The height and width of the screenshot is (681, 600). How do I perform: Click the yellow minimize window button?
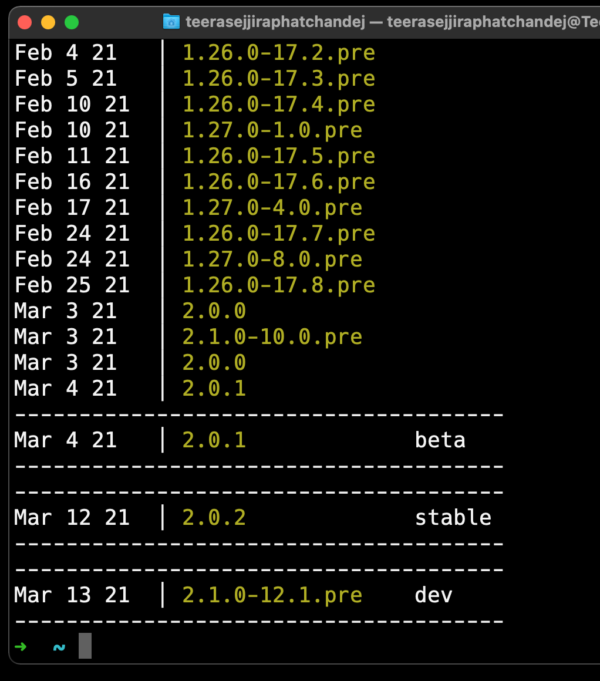coord(48,22)
